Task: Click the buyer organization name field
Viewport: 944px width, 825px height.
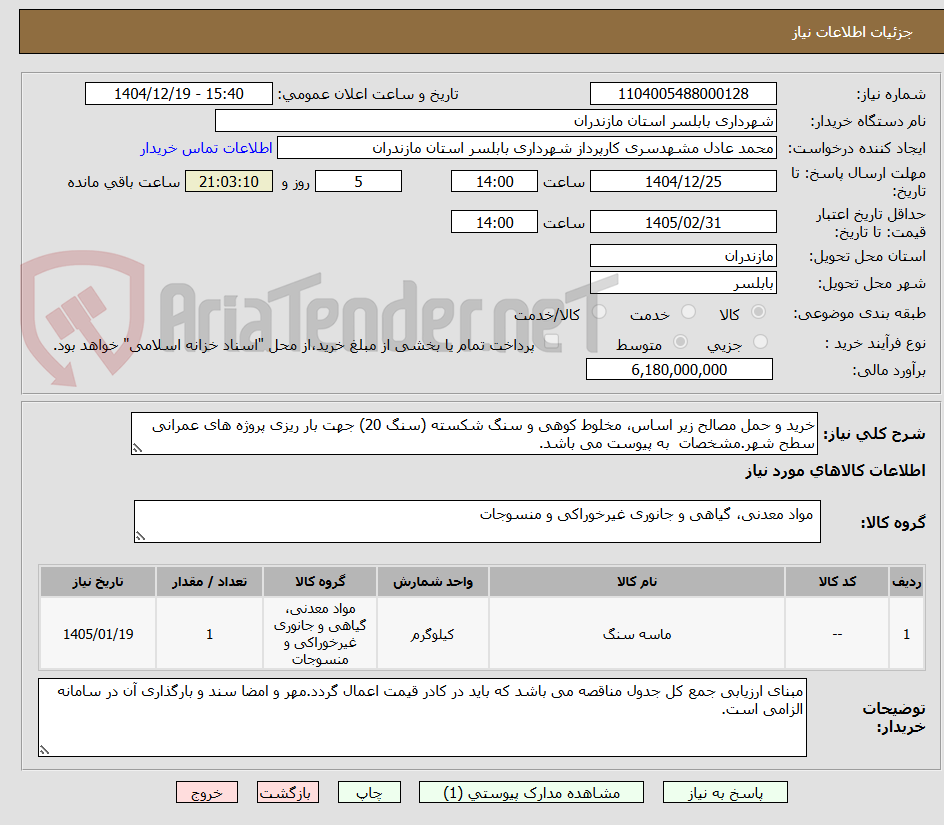Action: pos(495,121)
